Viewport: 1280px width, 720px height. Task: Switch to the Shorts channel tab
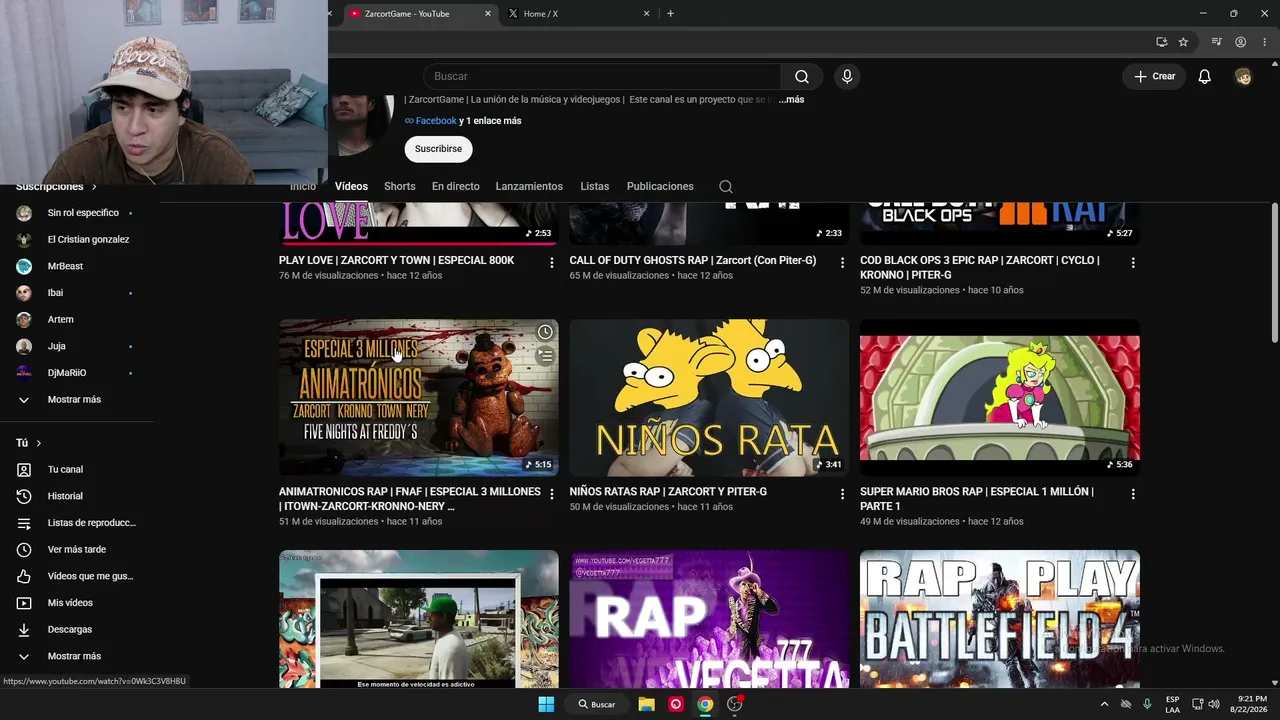tap(399, 187)
